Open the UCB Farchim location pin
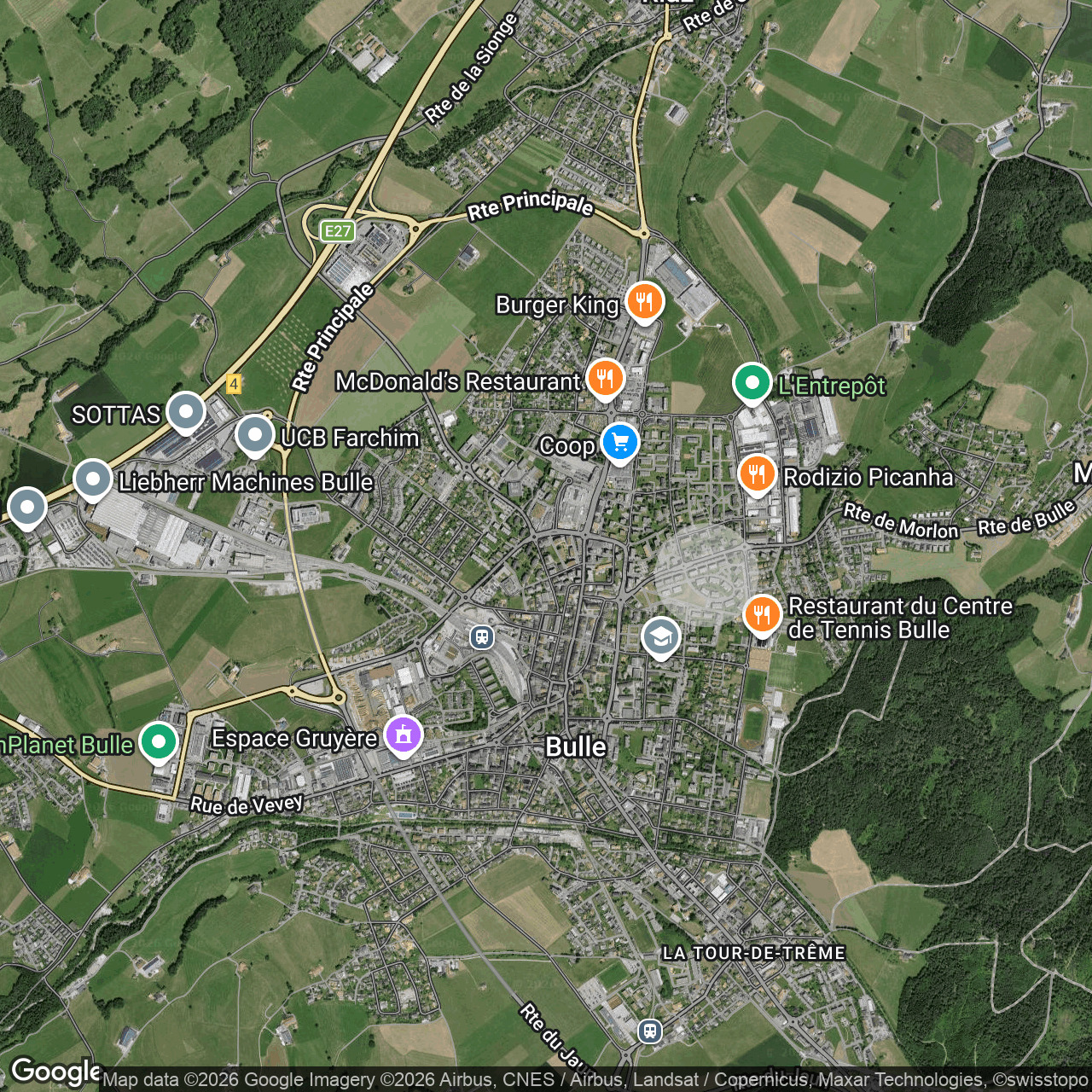This screenshot has width=1092, height=1092. tap(254, 436)
